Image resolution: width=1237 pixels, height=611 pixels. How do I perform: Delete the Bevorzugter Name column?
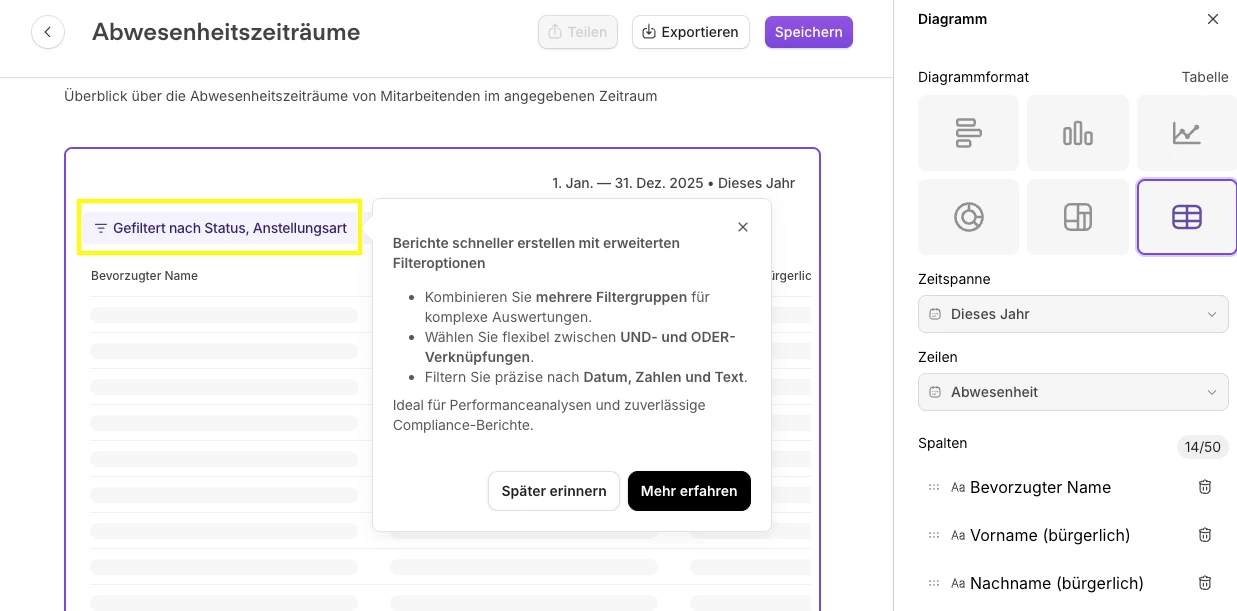1205,487
